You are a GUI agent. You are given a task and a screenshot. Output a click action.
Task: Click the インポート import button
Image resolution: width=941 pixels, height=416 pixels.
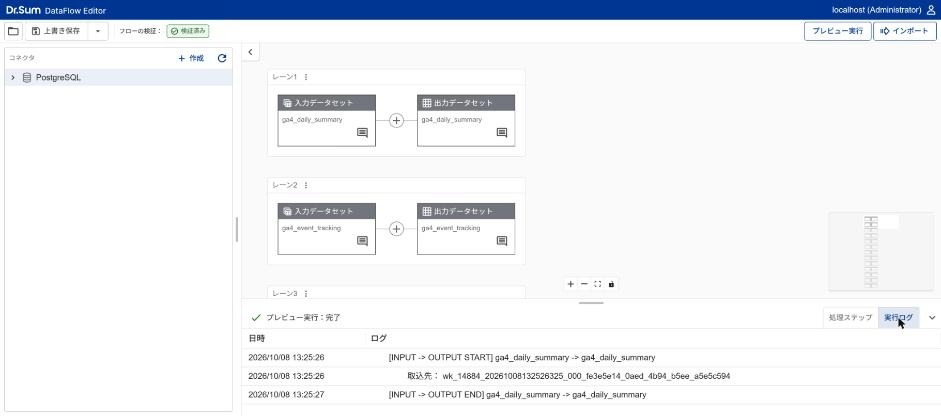pos(905,31)
